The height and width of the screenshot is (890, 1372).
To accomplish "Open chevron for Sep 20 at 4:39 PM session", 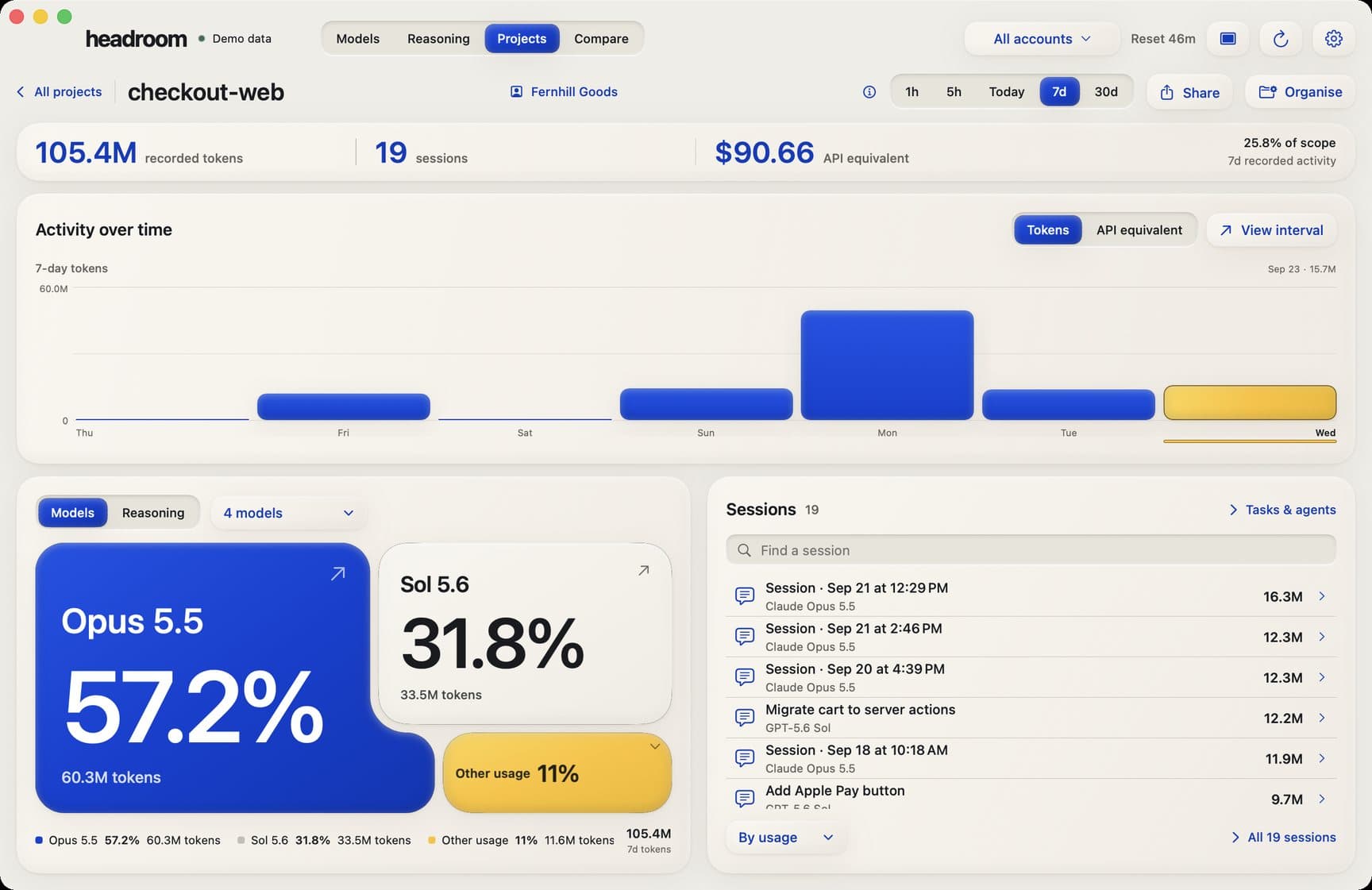I will coord(1322,677).
